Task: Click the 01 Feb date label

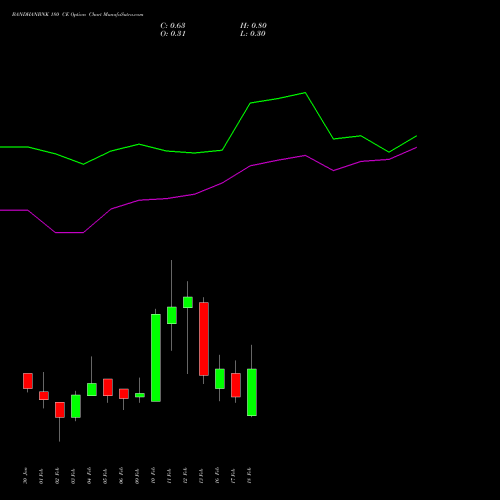Action: [x=41, y=476]
